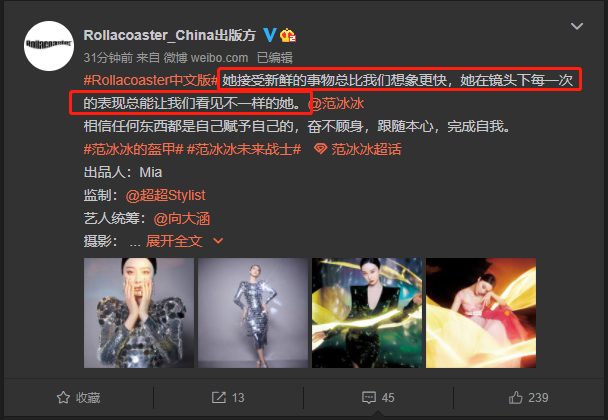The image size is (608, 420).
Task: Like the post with thumbs-up icon
Action: pyautogui.click(x=516, y=398)
